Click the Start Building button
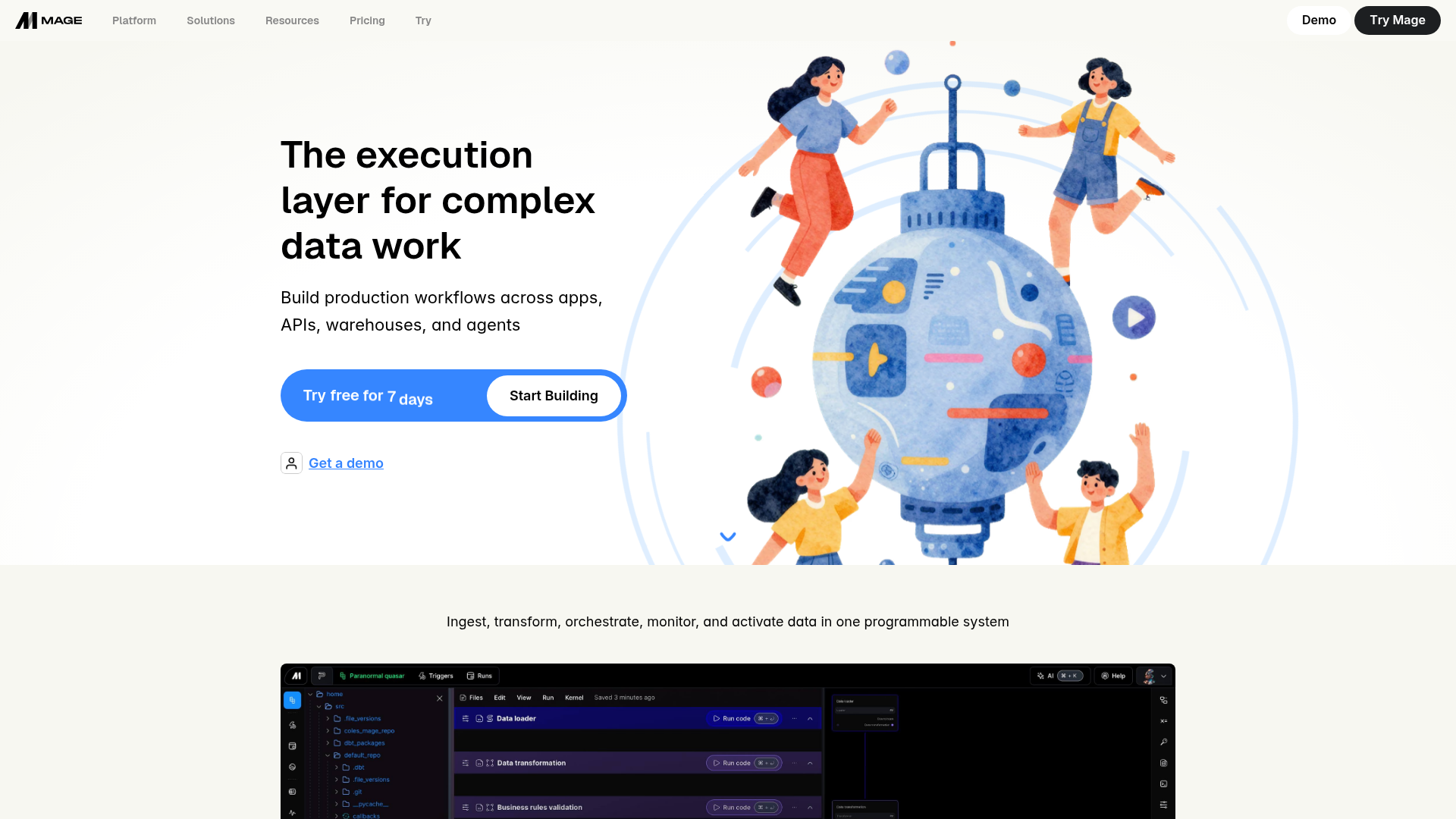 (x=554, y=396)
